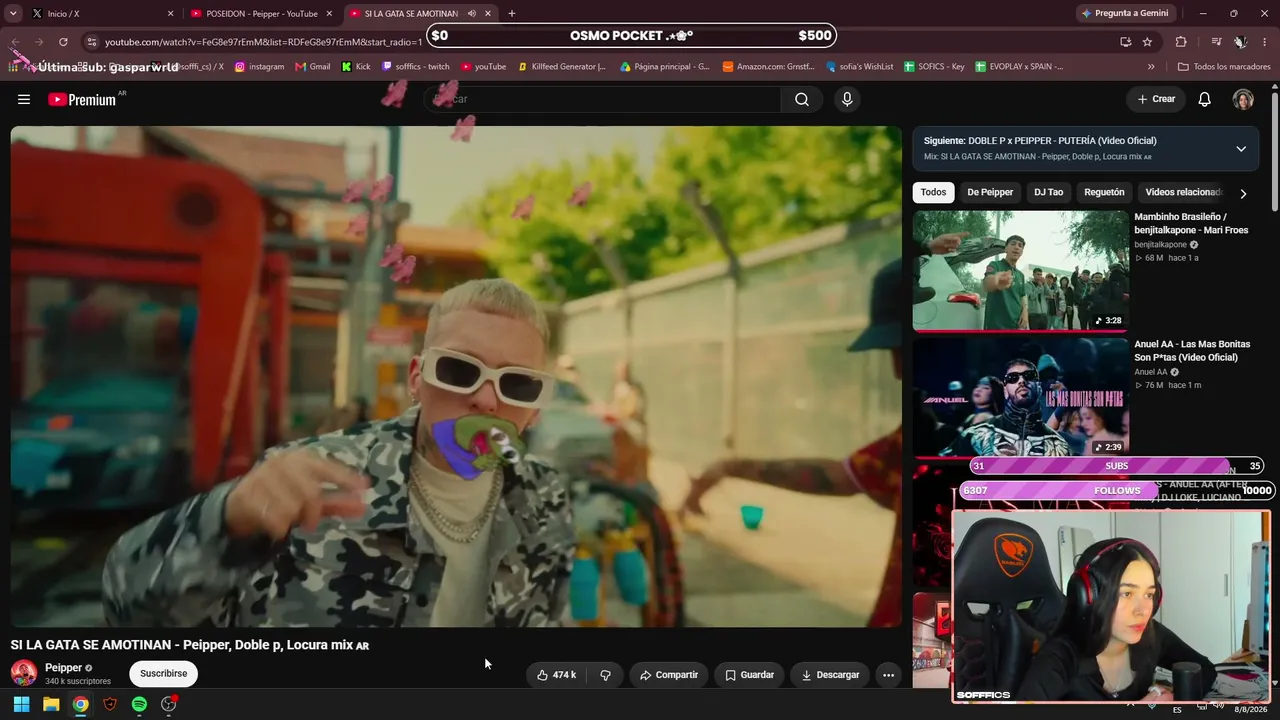Screen dimensions: 1280x720
Task: Click the page's vertical scrollbar
Action: coord(1274,150)
